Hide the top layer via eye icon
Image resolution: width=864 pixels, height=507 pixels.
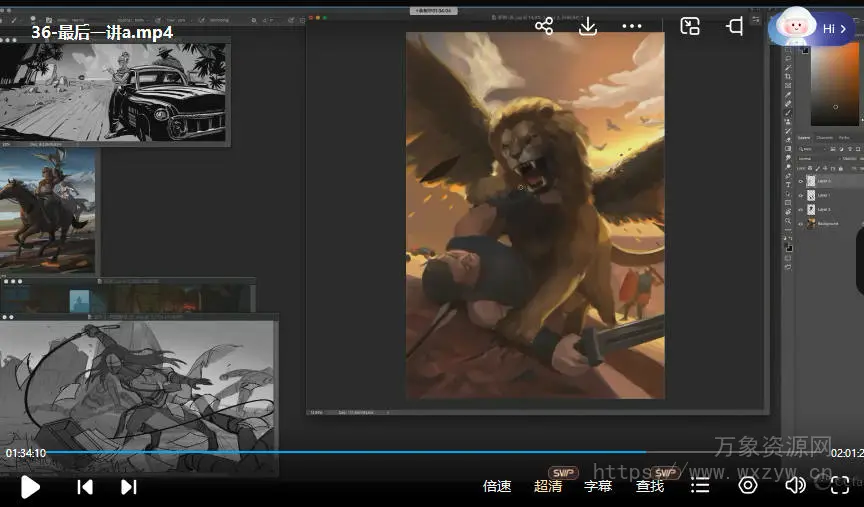[800, 181]
